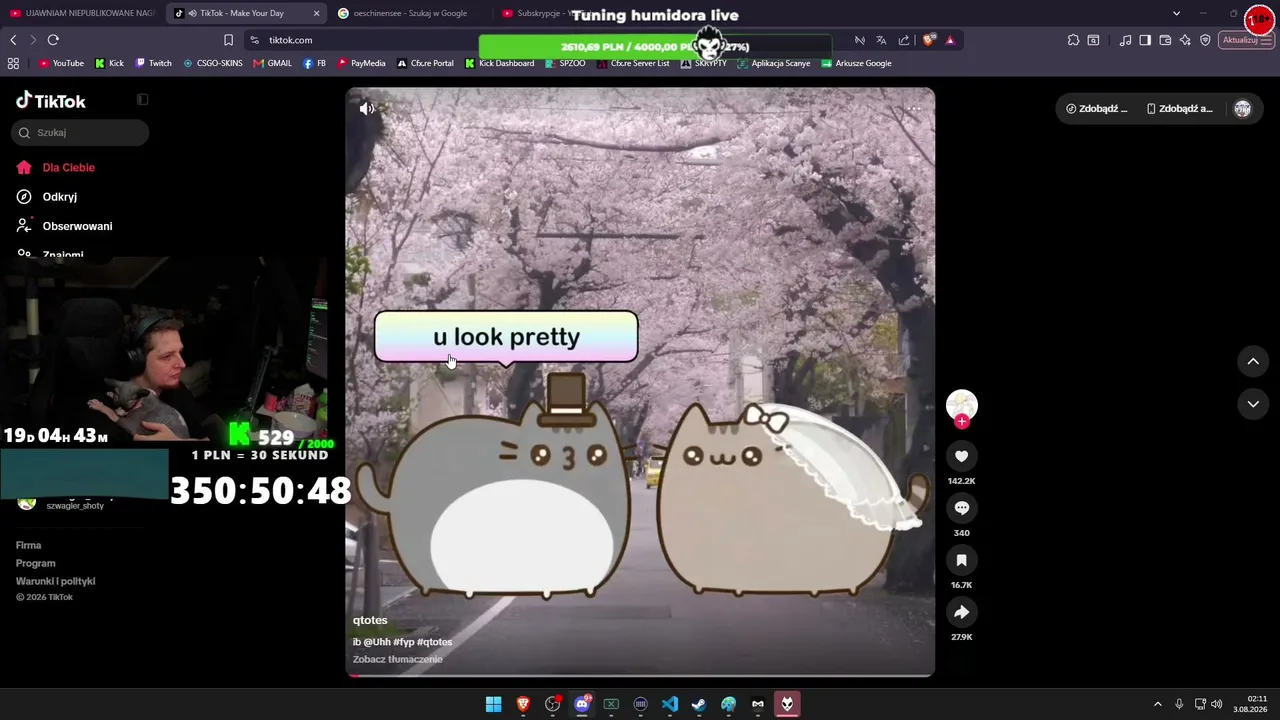
Task: Open the tab list dropdown arrow
Action: (x=1176, y=13)
